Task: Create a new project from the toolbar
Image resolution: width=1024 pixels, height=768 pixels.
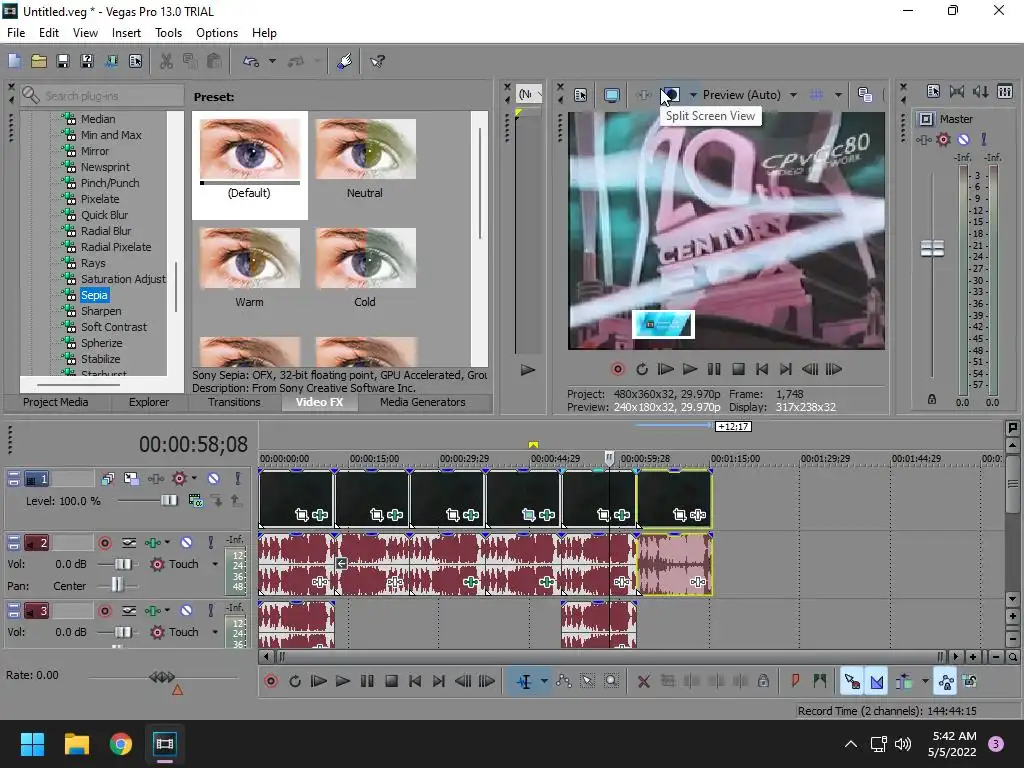Action: (x=14, y=61)
